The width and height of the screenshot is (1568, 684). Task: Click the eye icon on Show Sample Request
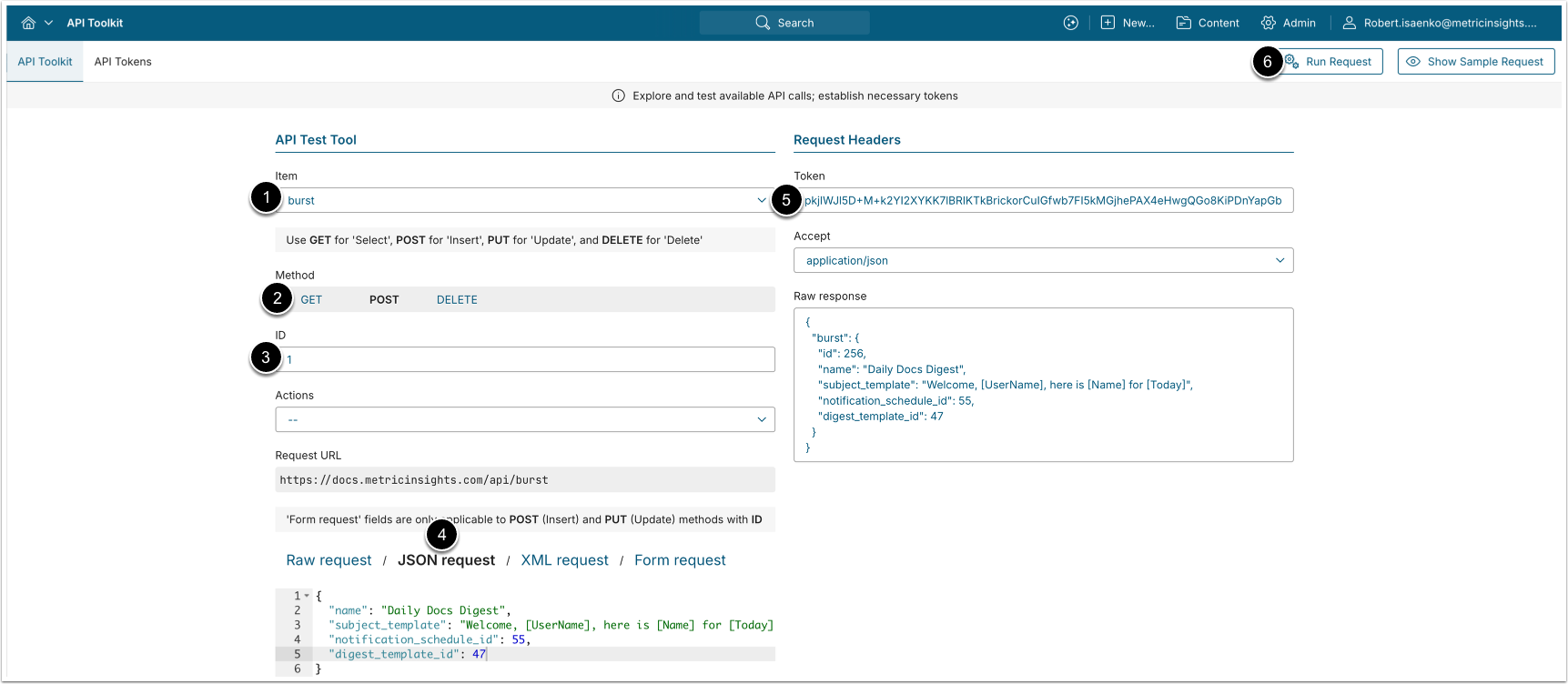click(1413, 62)
